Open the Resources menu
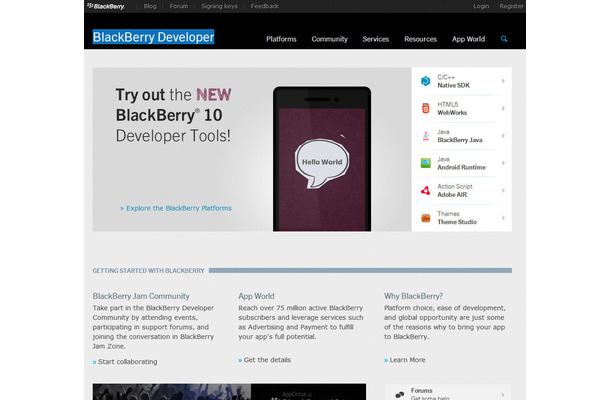The height and width of the screenshot is (400, 610). point(421,39)
